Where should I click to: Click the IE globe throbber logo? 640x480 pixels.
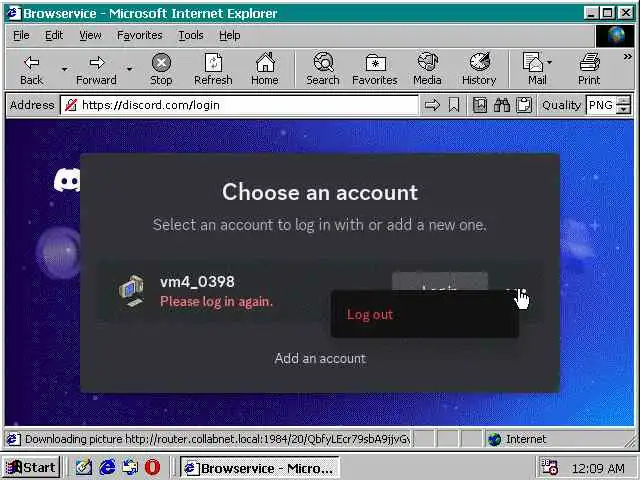point(616,36)
